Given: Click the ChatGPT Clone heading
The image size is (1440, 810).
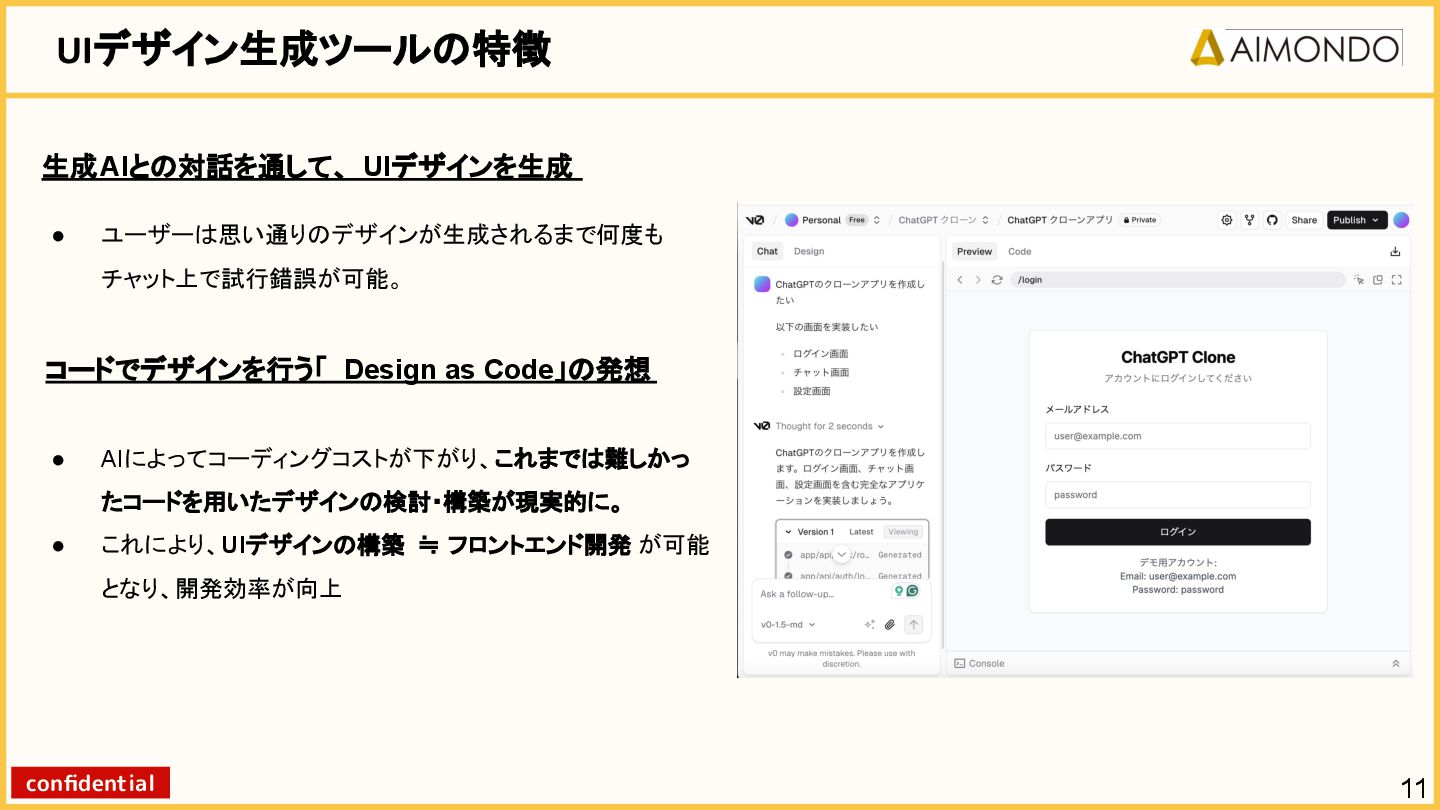Looking at the screenshot, I should click(x=1178, y=357).
